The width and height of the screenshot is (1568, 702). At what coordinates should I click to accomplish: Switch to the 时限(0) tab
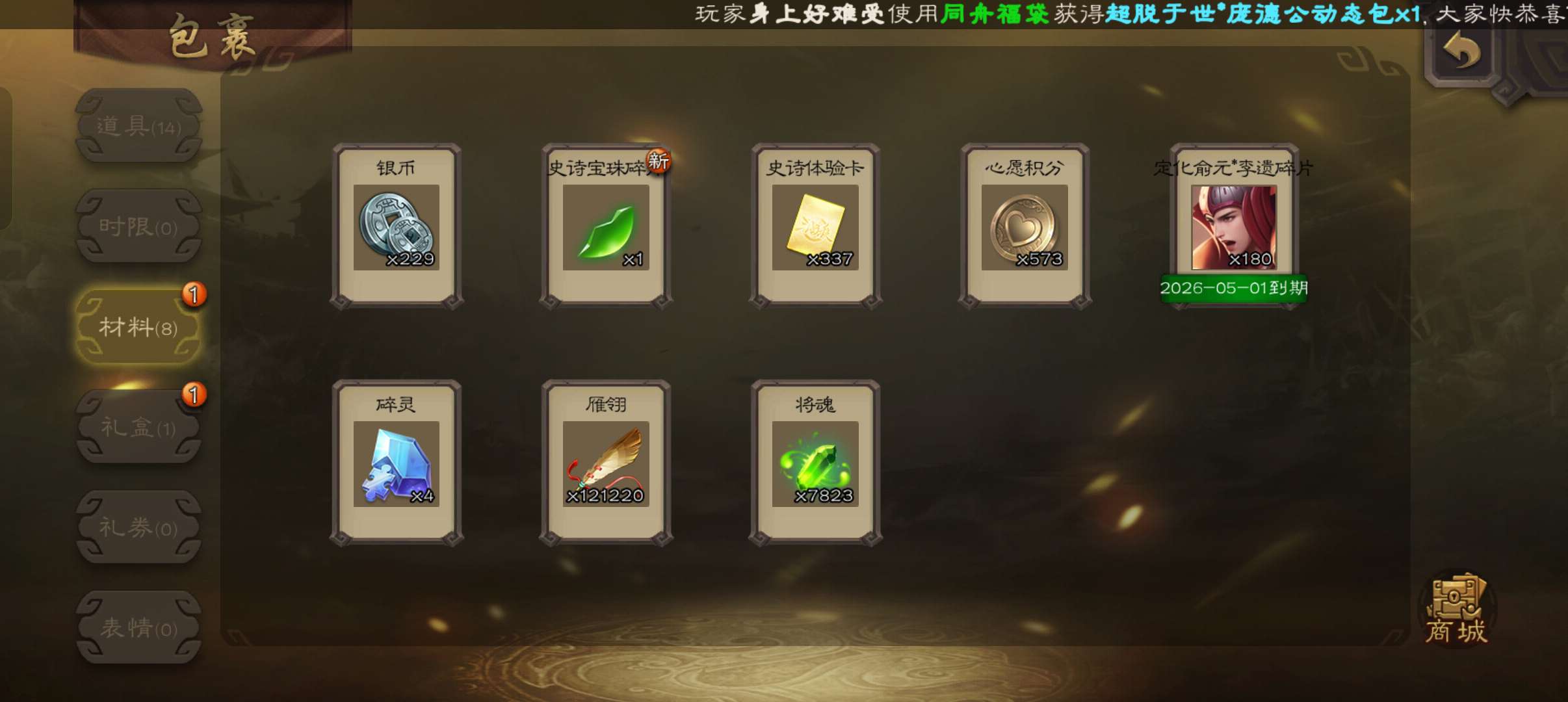(138, 226)
